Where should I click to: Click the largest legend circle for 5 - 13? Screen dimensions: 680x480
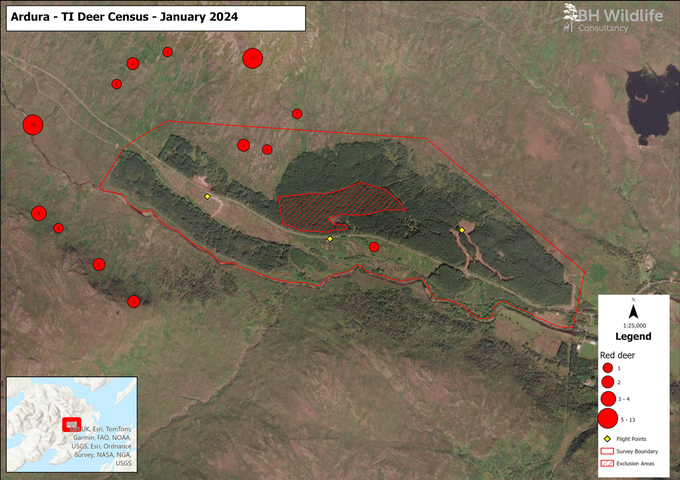tap(608, 418)
